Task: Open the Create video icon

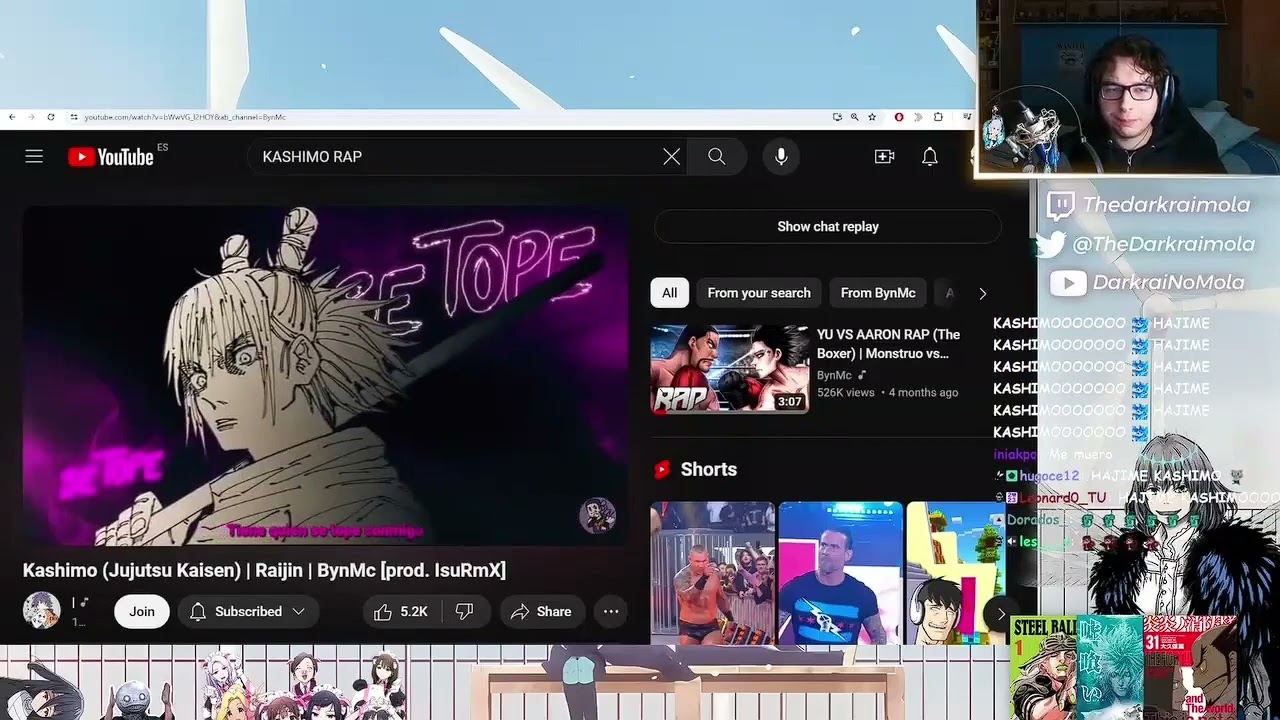Action: click(884, 157)
